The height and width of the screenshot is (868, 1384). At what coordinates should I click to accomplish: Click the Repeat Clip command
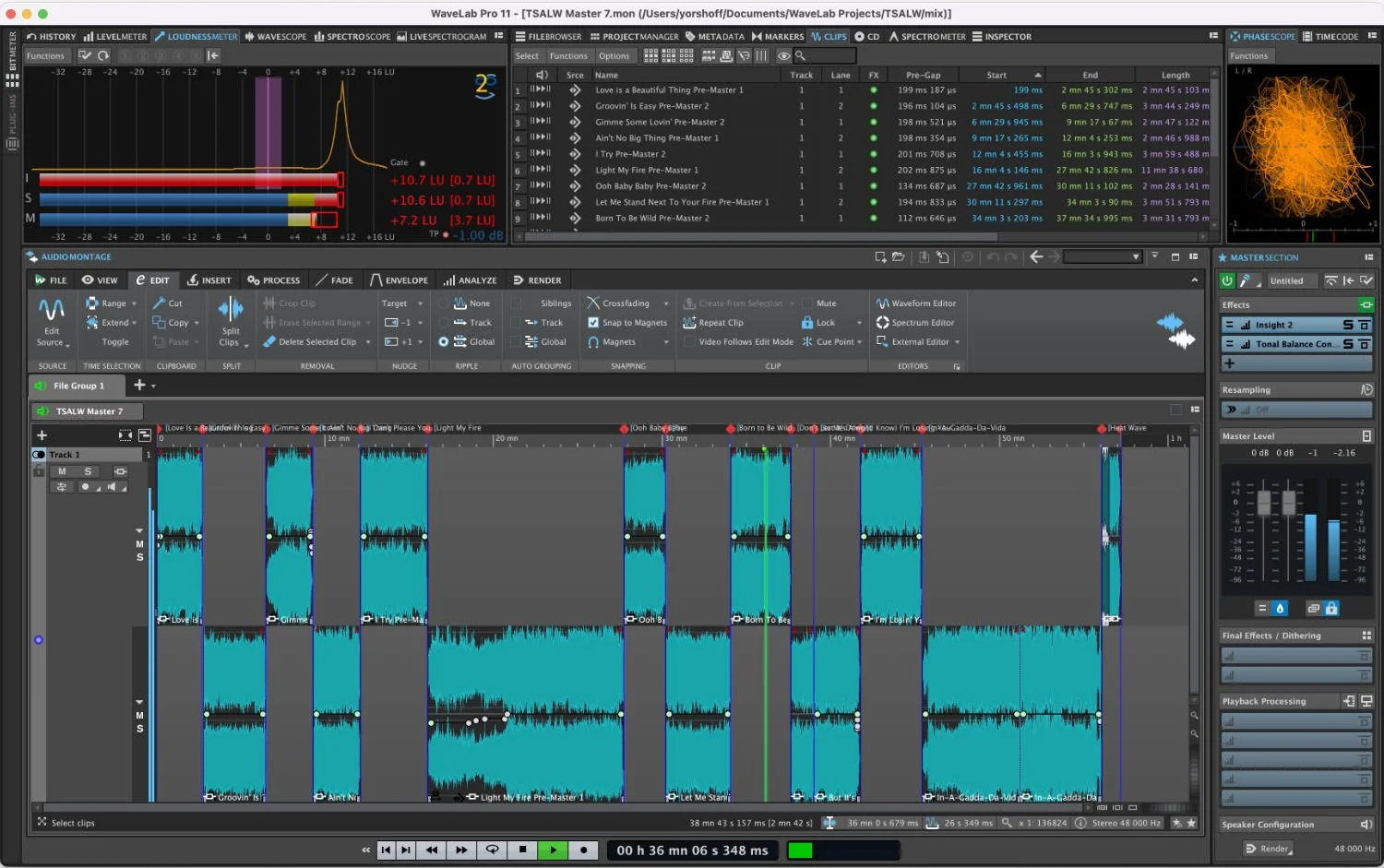(713, 323)
